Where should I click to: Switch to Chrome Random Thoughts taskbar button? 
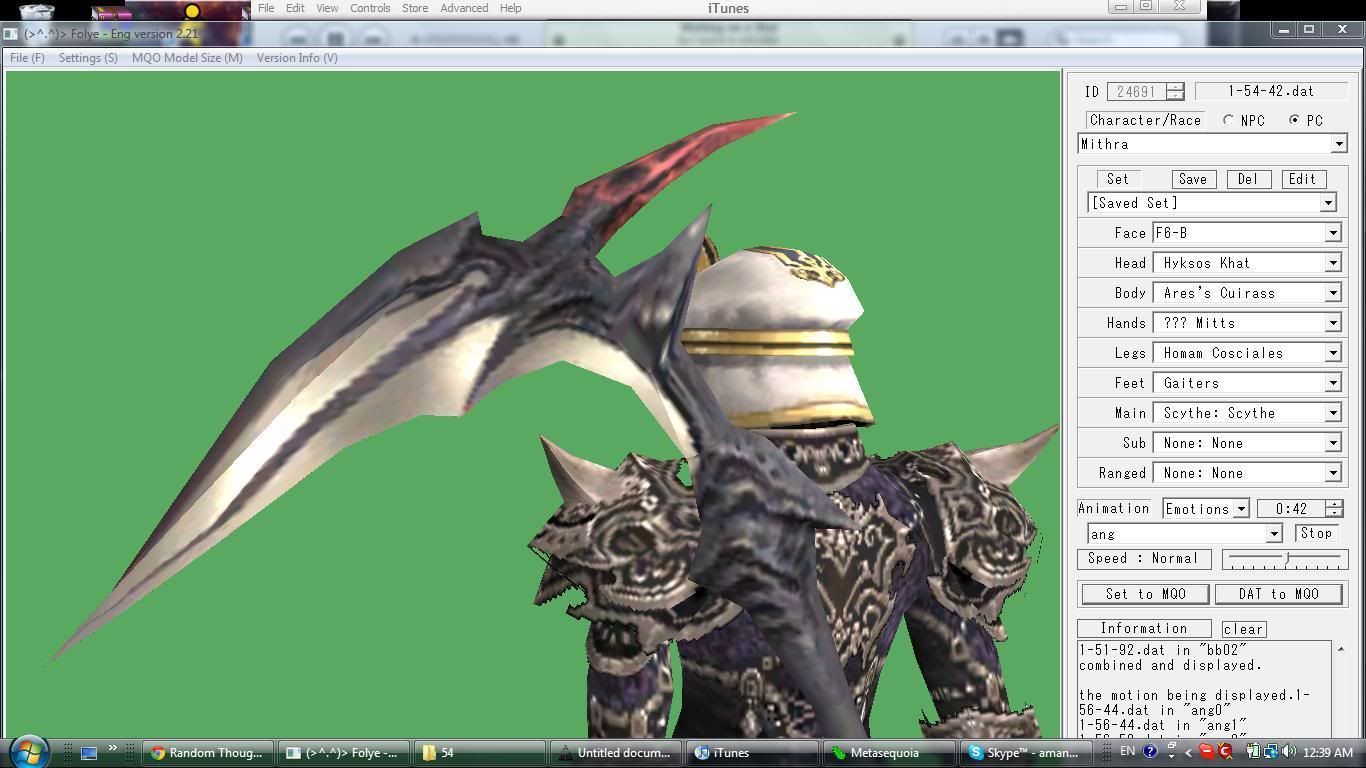point(207,753)
